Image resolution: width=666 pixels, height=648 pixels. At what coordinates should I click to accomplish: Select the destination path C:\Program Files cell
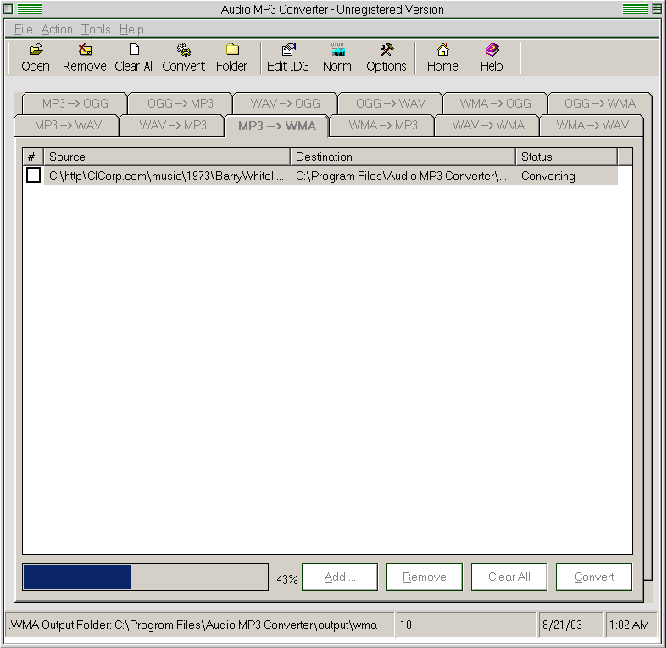click(402, 176)
